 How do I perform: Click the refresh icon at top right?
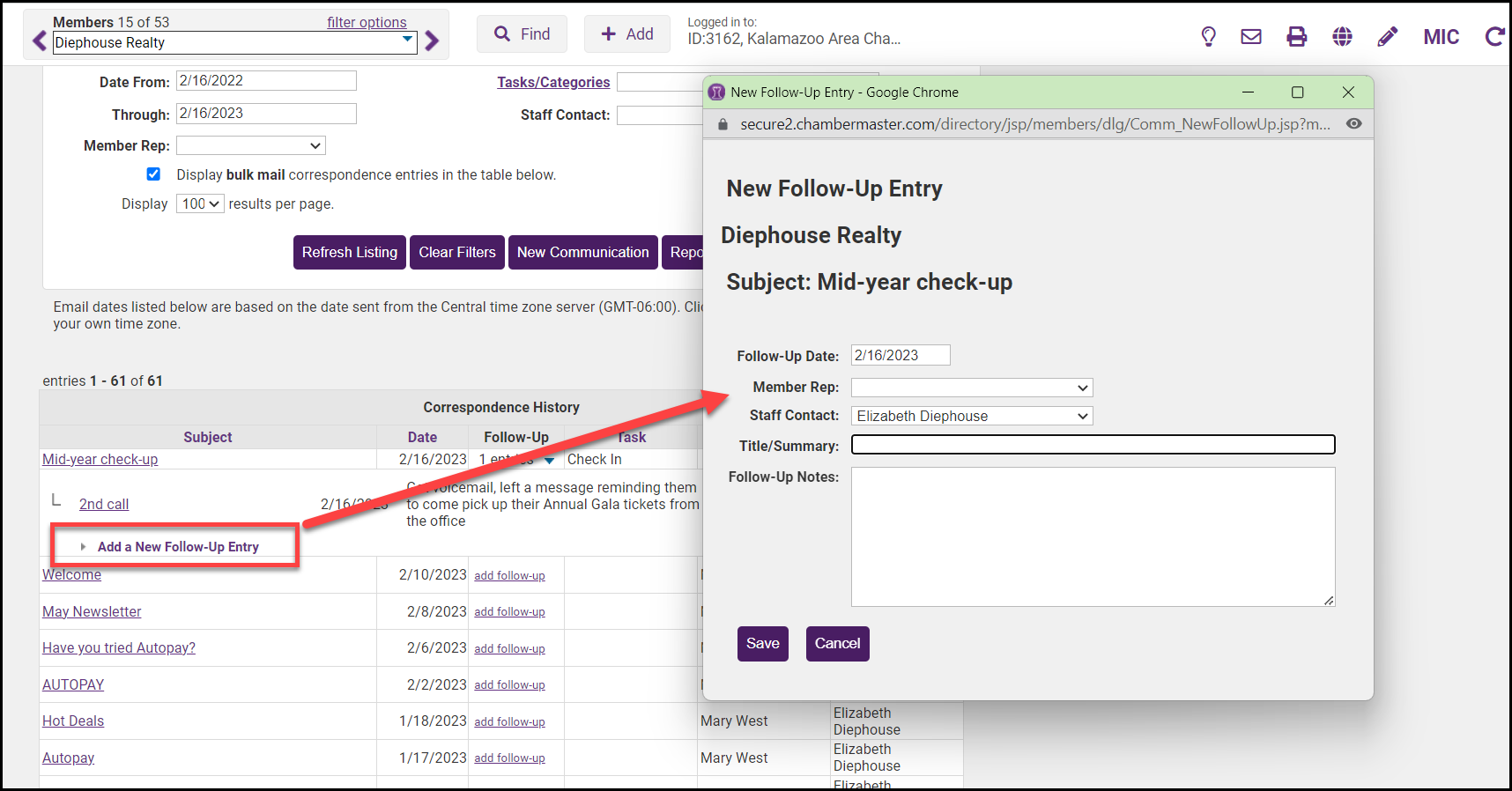pos(1493,36)
